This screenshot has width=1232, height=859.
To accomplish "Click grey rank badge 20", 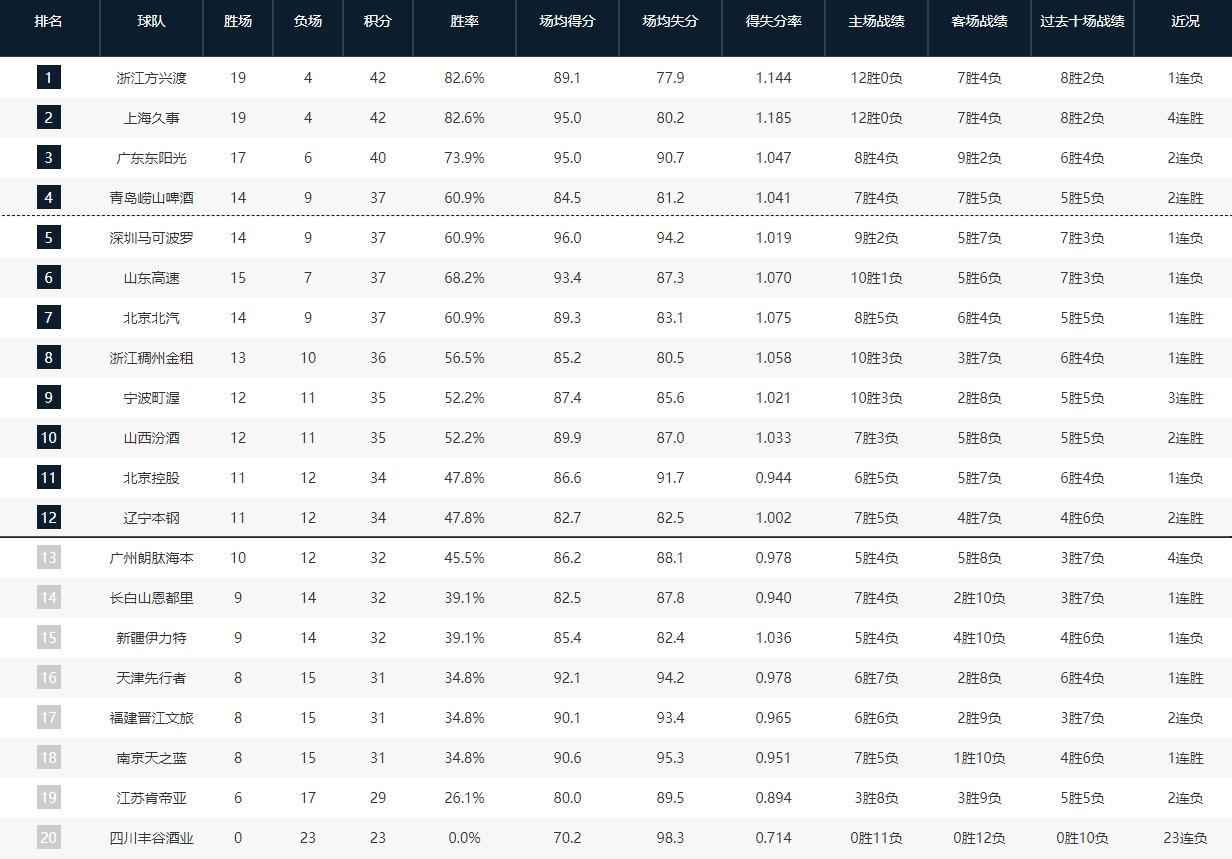I will tap(48, 837).
